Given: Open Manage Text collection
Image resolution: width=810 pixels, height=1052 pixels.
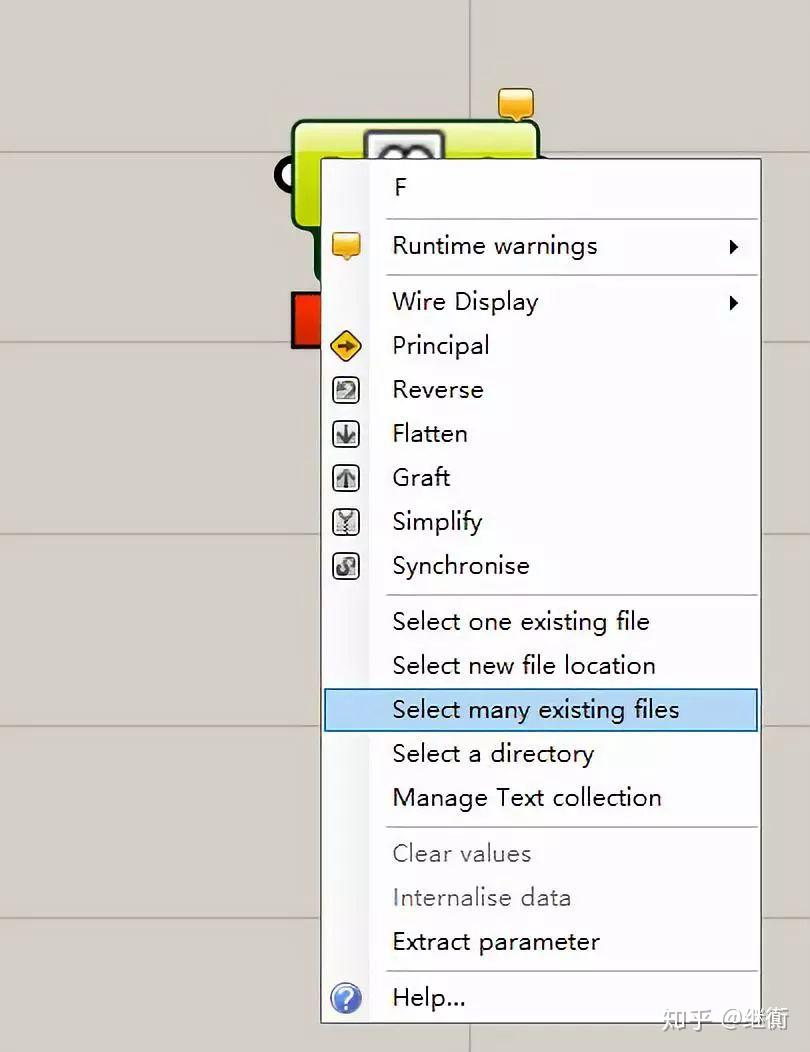Looking at the screenshot, I should pos(527,798).
